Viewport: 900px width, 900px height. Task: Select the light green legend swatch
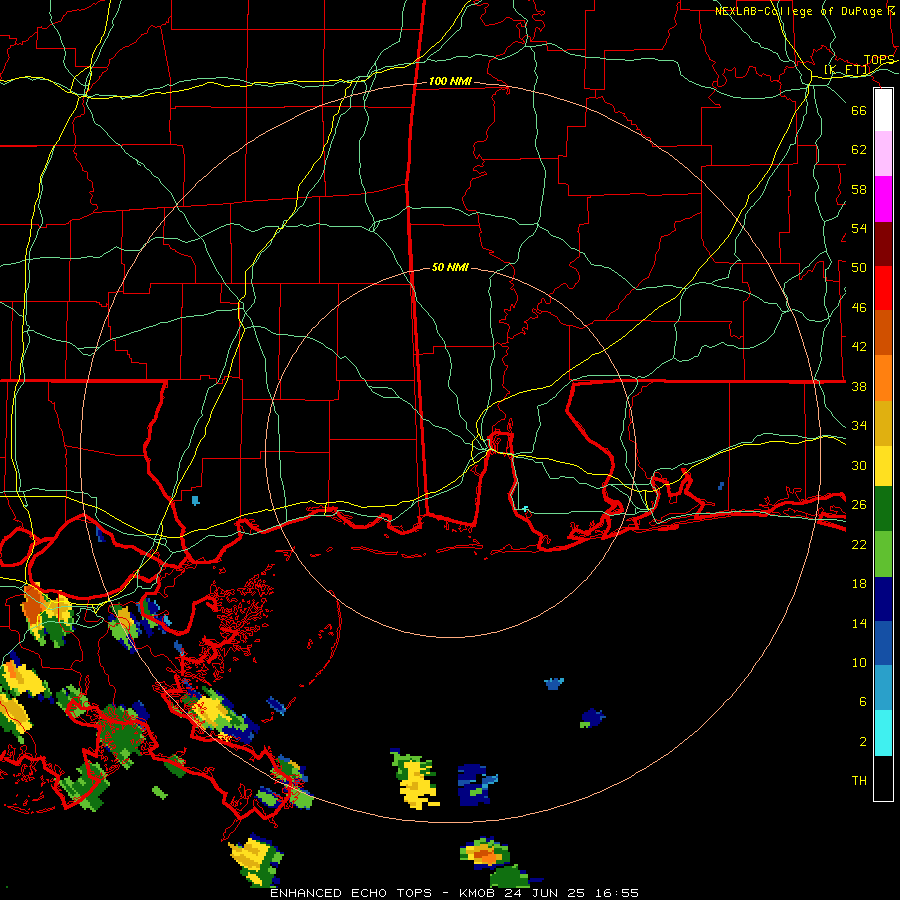883,554
